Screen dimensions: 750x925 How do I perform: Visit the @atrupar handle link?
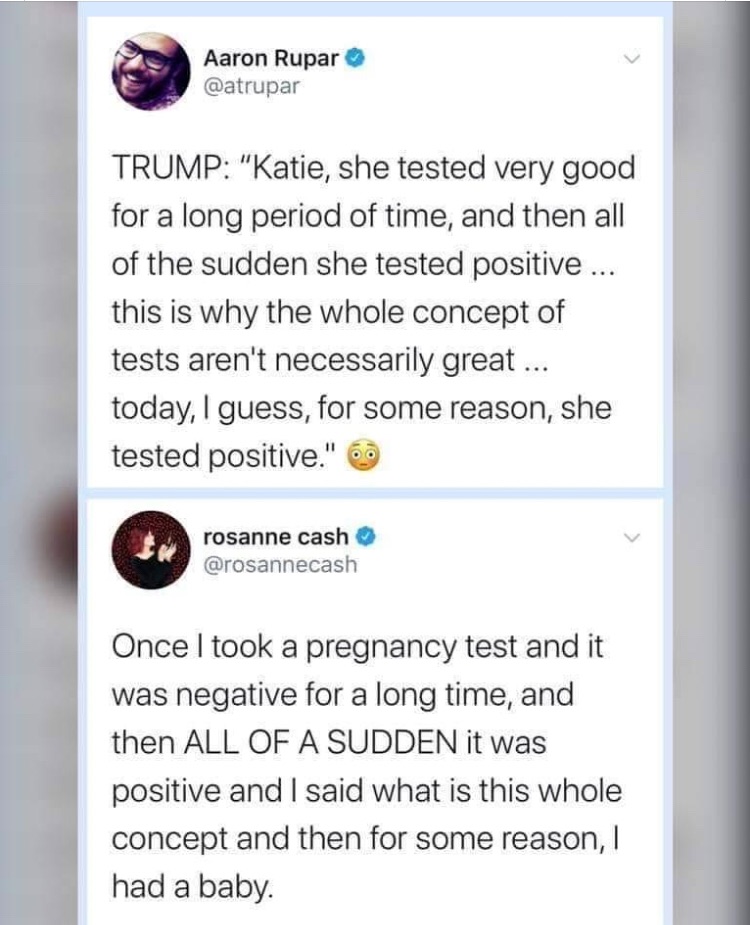coord(251,85)
